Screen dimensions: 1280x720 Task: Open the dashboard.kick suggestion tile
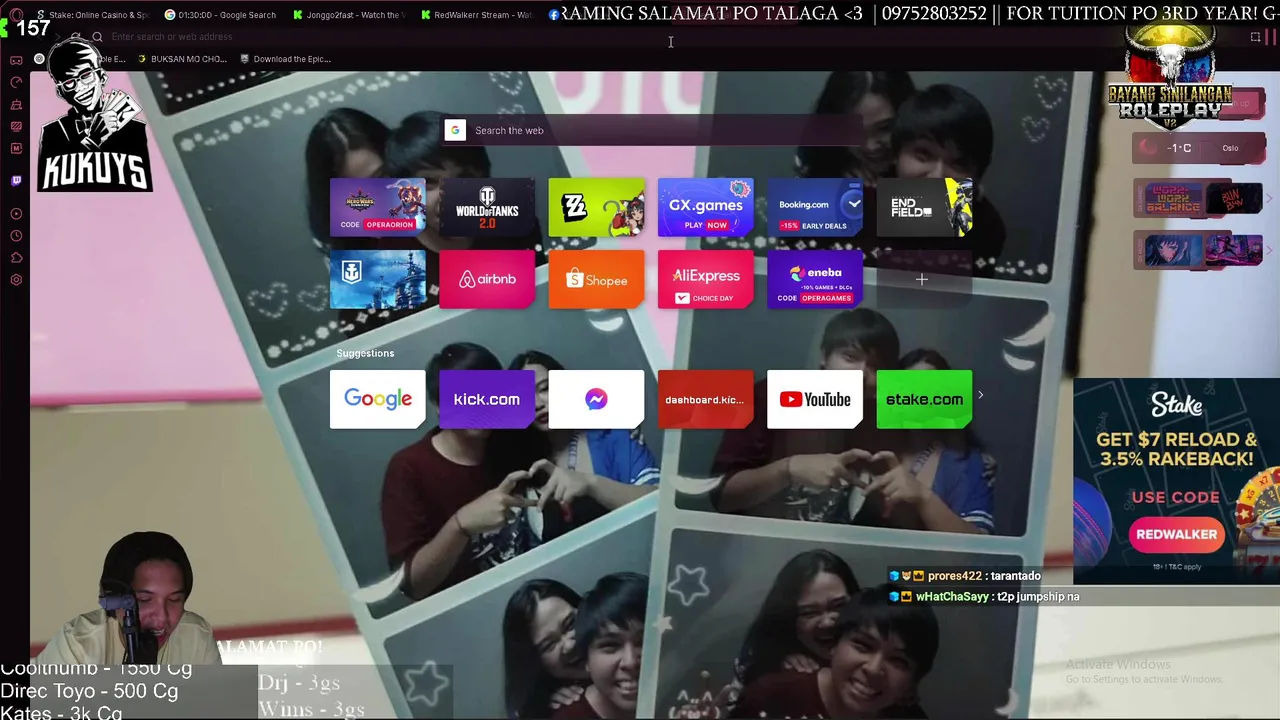pyautogui.click(x=705, y=399)
